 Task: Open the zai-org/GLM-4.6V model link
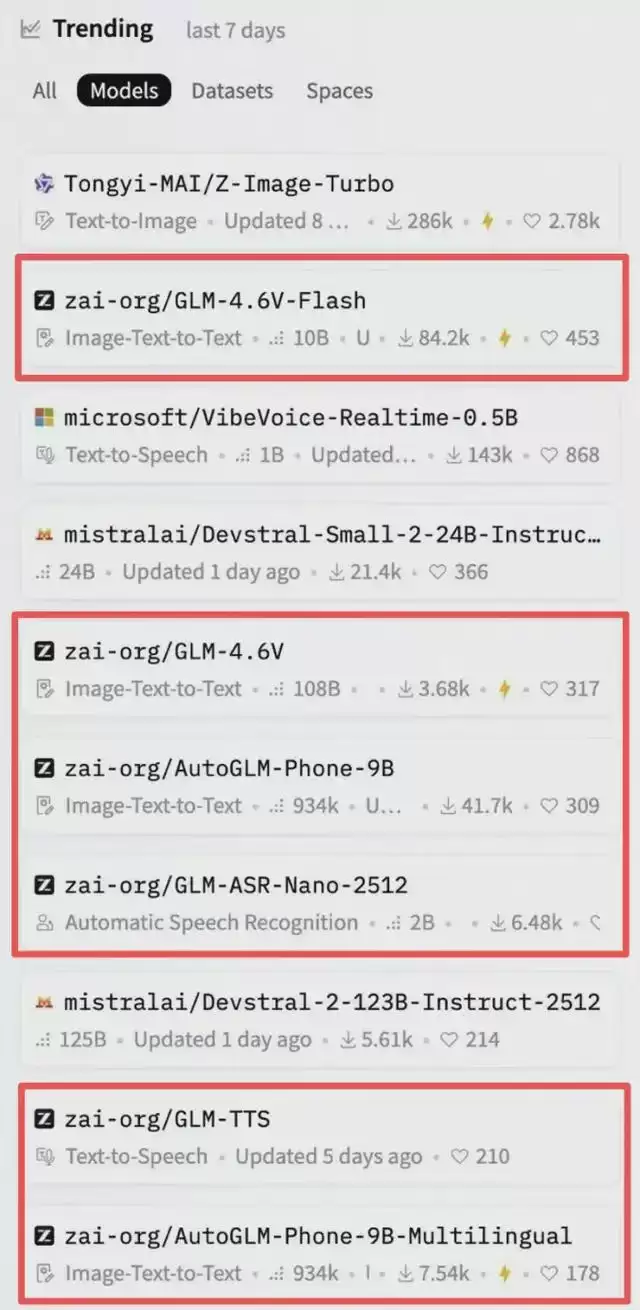click(174, 652)
